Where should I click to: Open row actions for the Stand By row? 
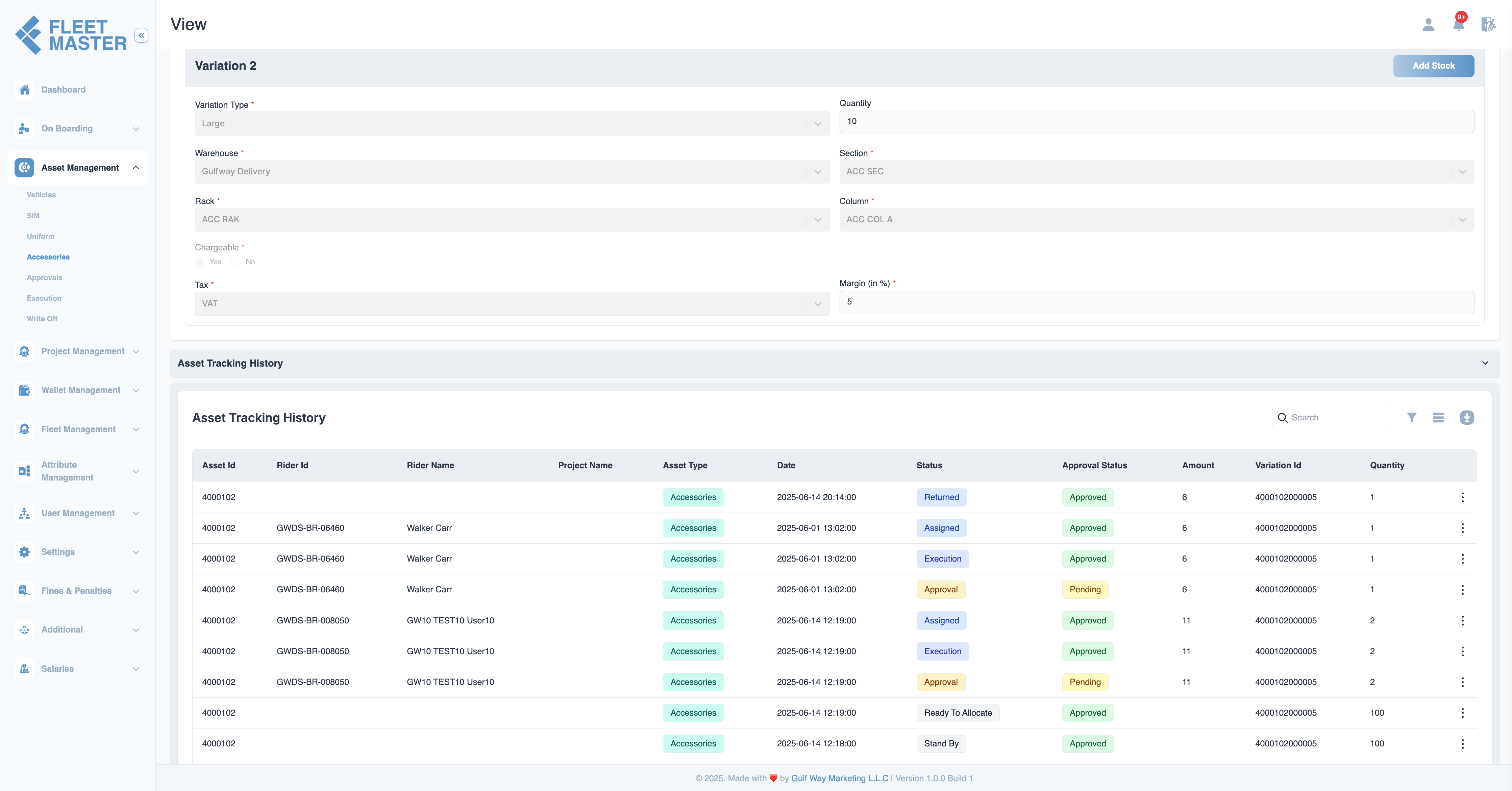point(1463,743)
